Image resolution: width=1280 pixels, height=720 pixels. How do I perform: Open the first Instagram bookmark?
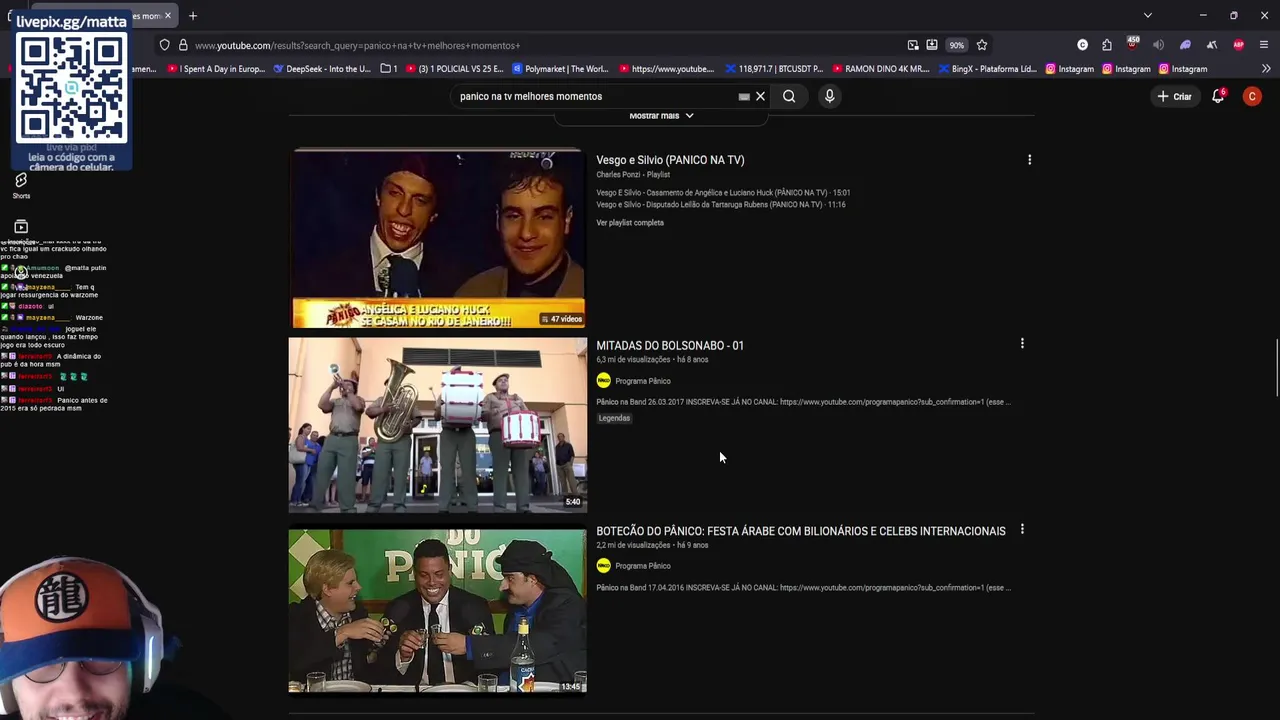coord(1070,69)
